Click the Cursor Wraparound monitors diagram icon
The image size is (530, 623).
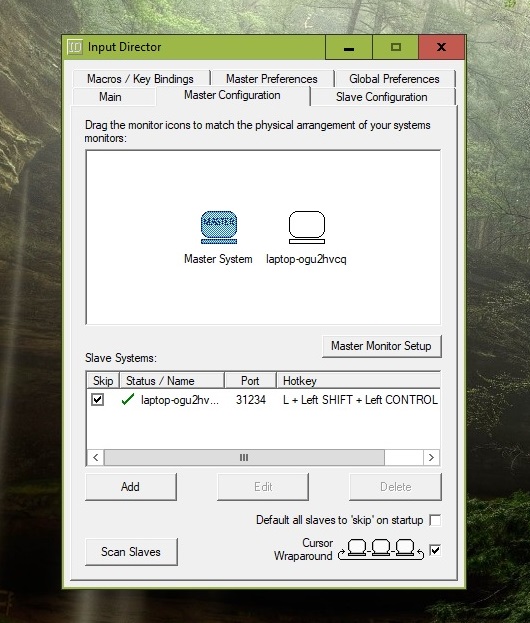coord(381,550)
